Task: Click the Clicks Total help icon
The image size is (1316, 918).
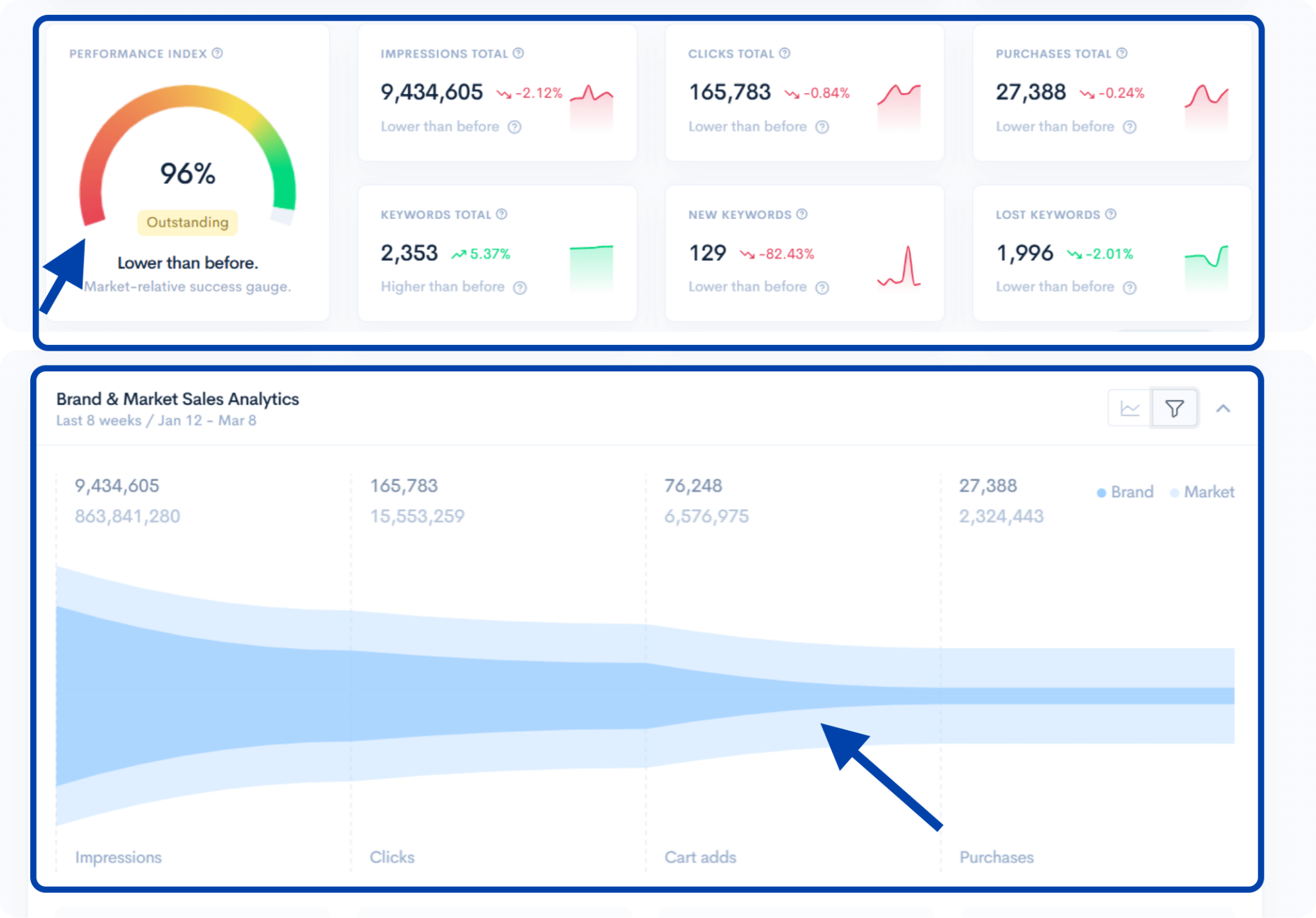Action: point(784,54)
